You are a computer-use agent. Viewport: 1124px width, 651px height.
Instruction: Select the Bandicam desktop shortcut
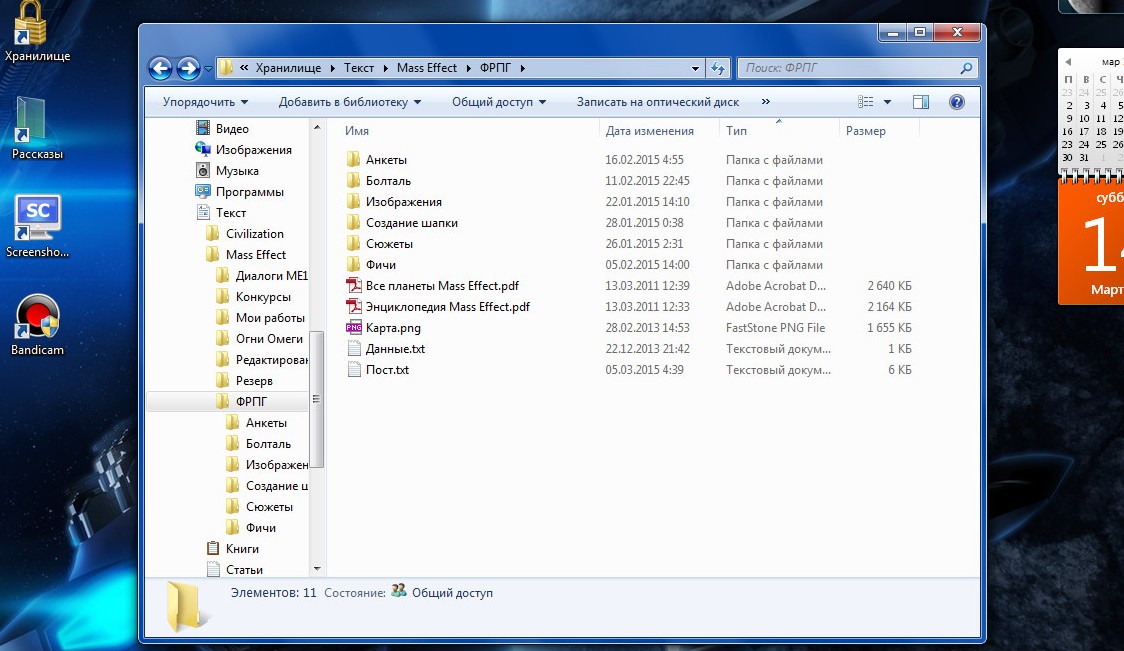click(37, 325)
